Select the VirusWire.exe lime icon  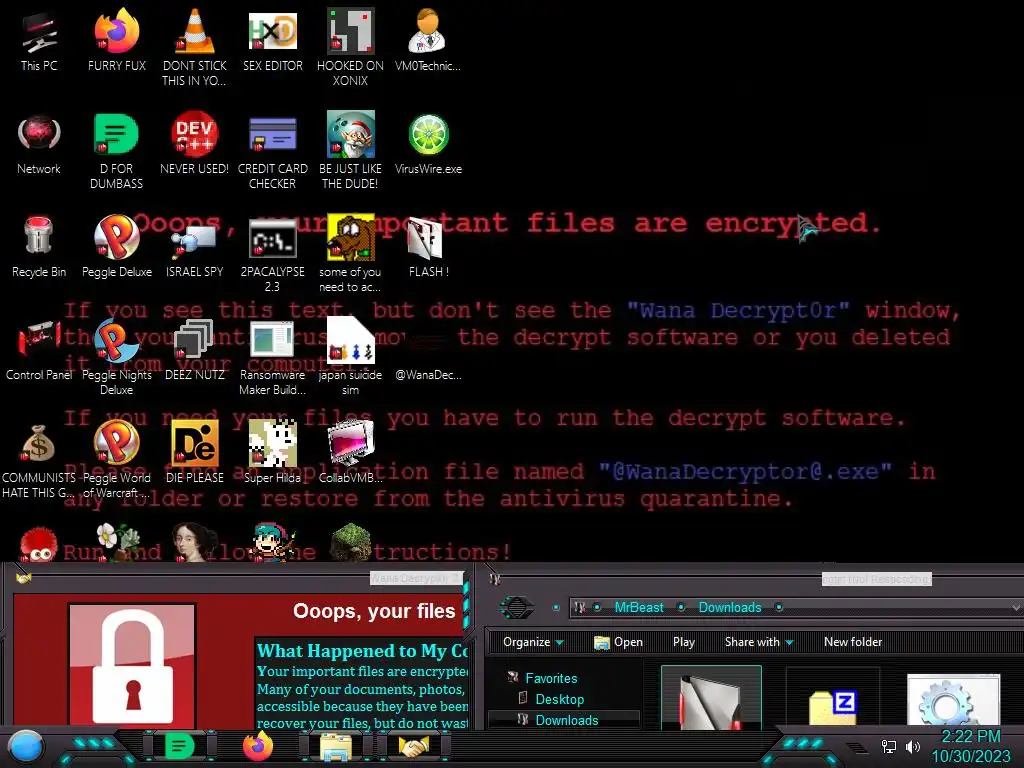pos(428,144)
